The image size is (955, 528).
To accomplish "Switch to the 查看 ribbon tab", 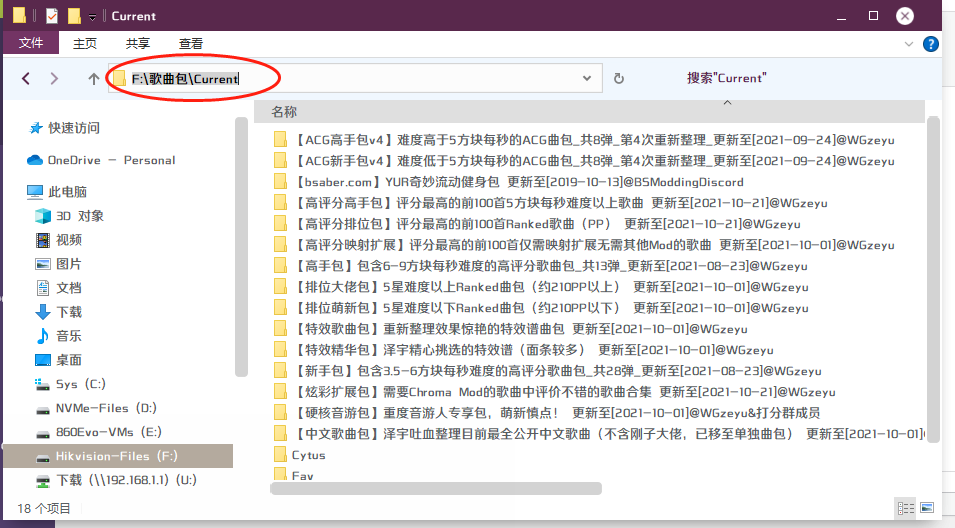I will (191, 43).
